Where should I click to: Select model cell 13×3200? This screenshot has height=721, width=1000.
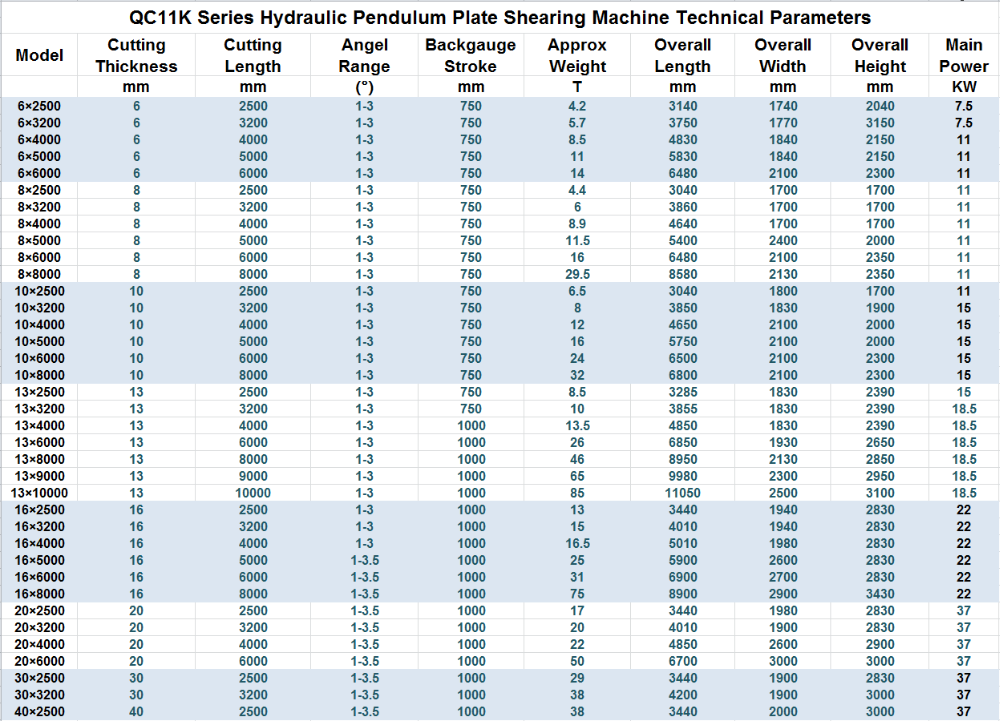coord(39,409)
